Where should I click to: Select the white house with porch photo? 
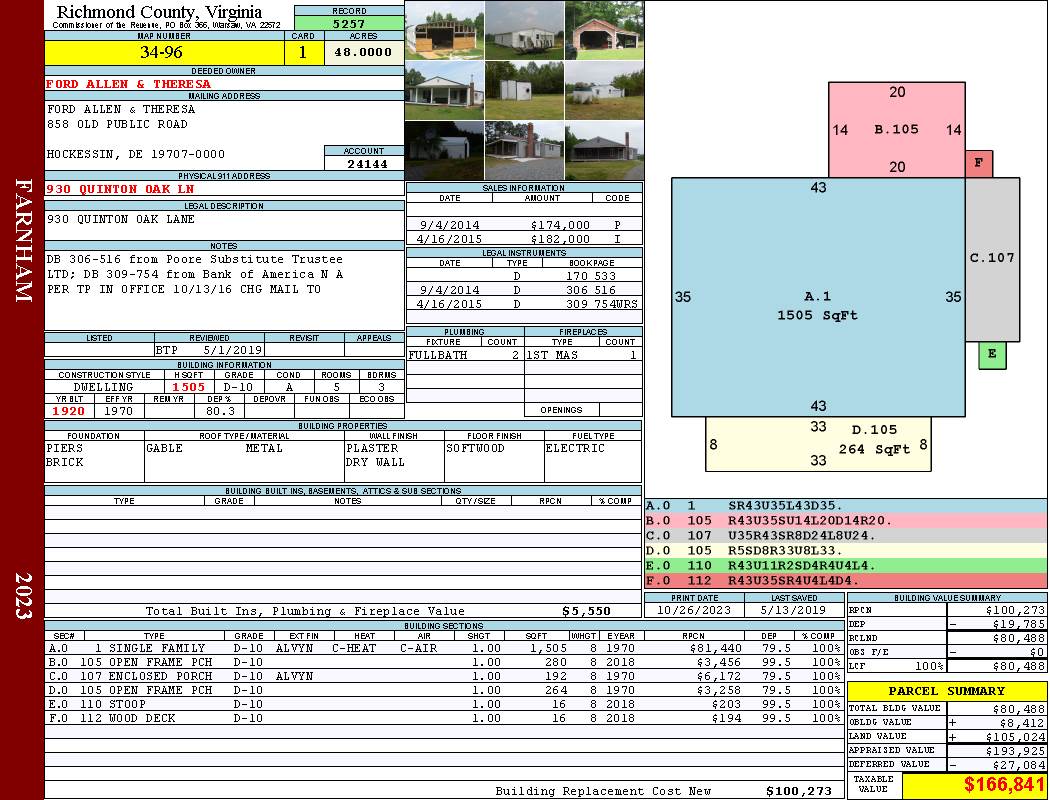pyautogui.click(x=445, y=90)
